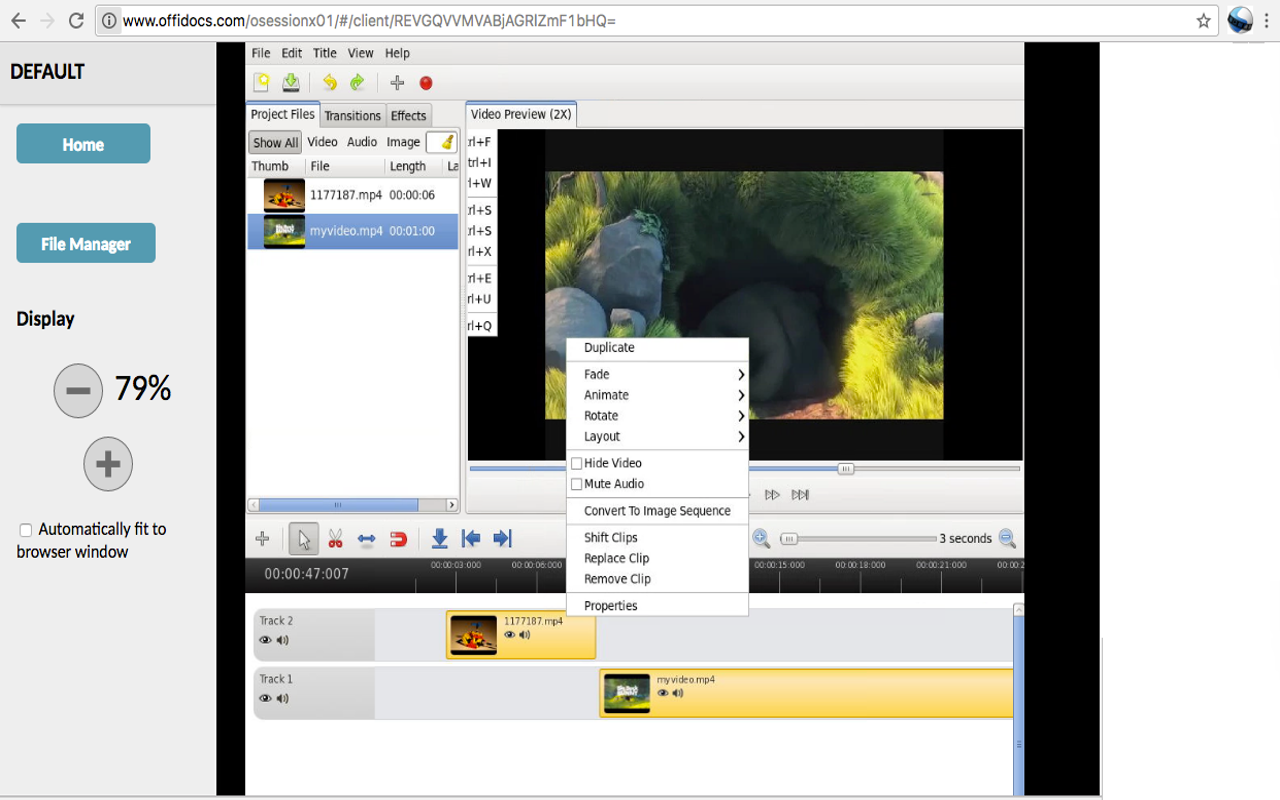Screen dimensions: 1280x800
Task: Click the browser profile avatar icon
Action: (1240, 20)
